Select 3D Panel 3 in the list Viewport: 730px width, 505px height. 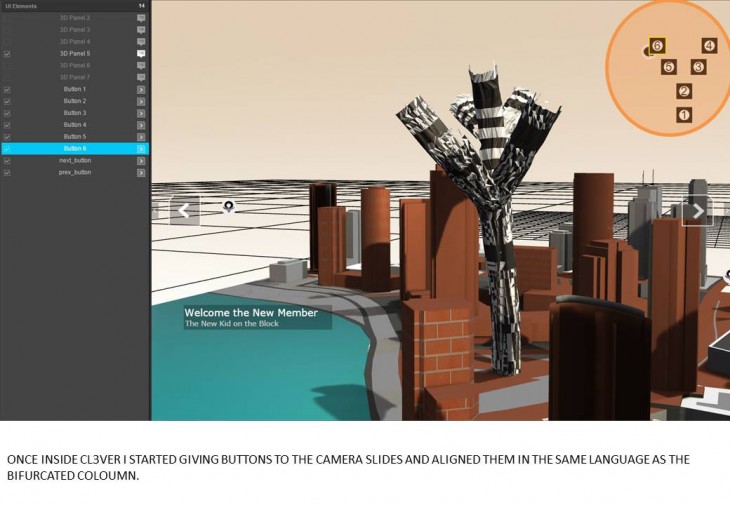point(75,30)
